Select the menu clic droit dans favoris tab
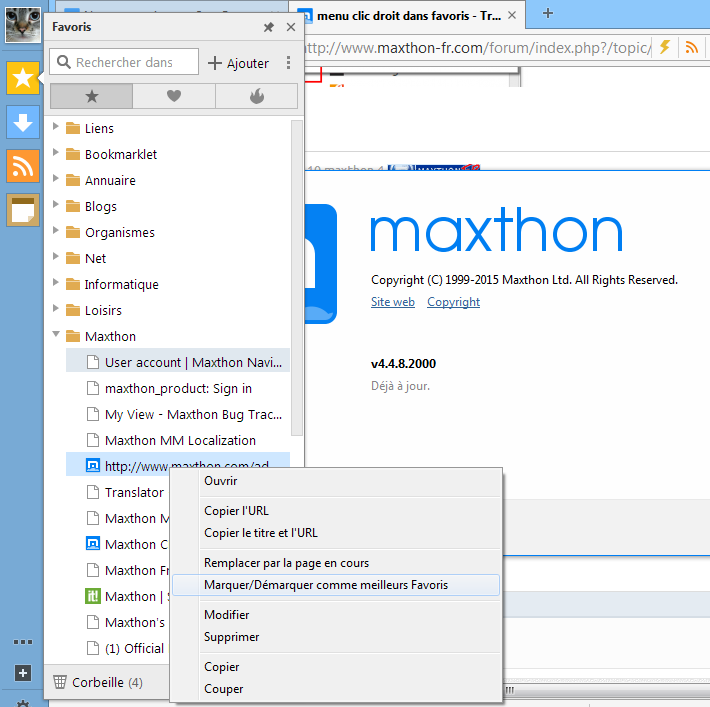This screenshot has width=710, height=707. click(406, 16)
